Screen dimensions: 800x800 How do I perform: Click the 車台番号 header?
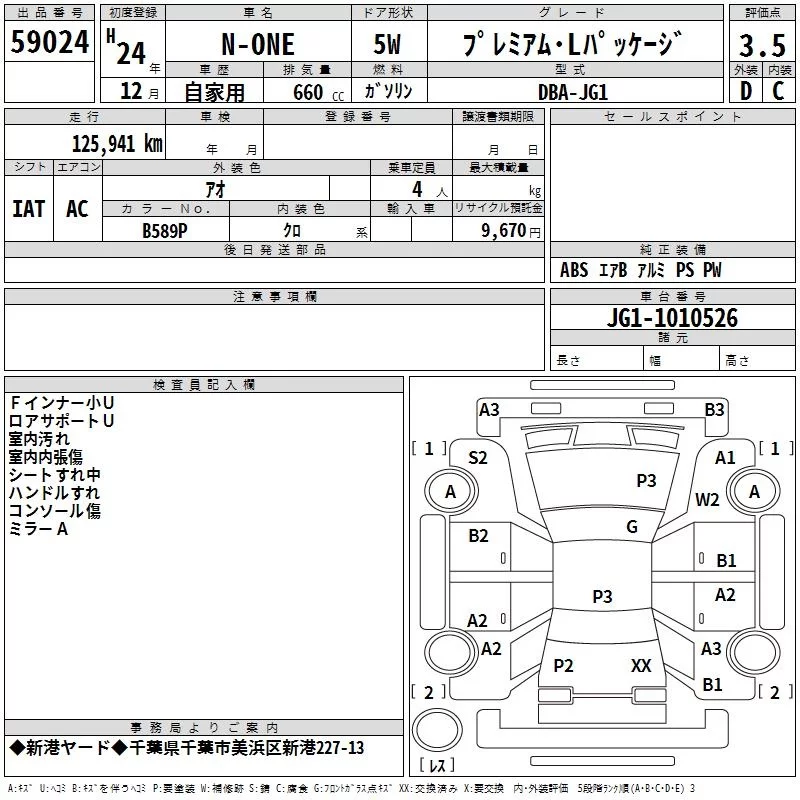(672, 296)
